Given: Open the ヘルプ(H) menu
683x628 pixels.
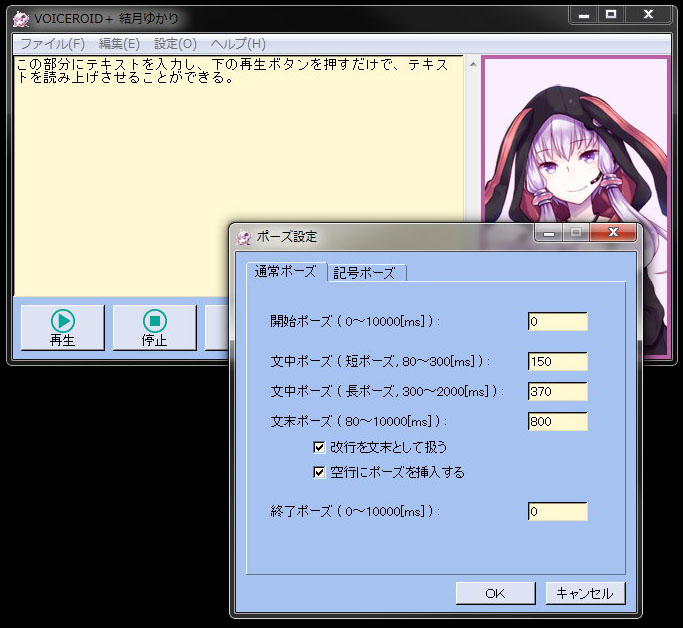Looking at the screenshot, I should pos(238,44).
